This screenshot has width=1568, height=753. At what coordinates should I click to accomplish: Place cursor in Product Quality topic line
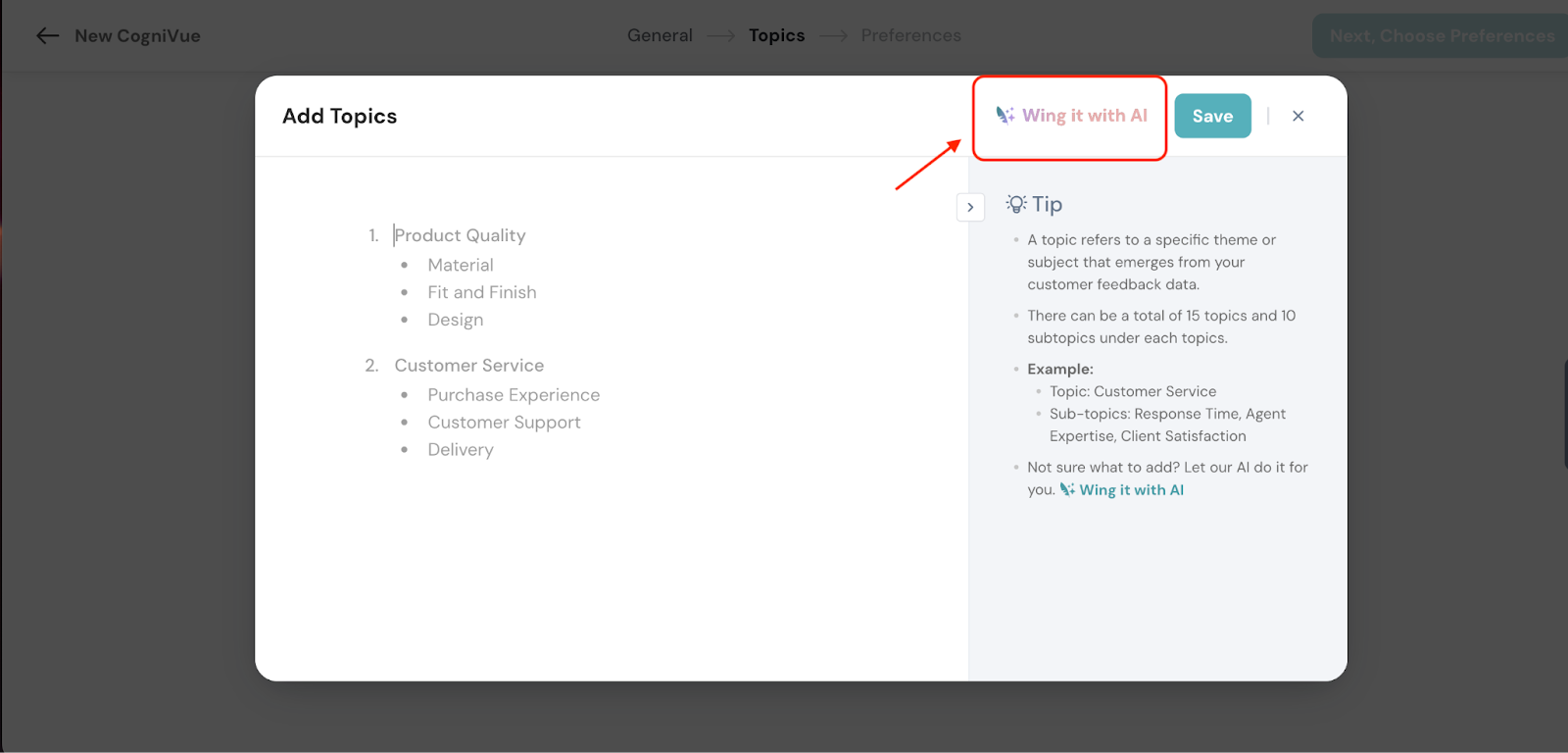[460, 235]
